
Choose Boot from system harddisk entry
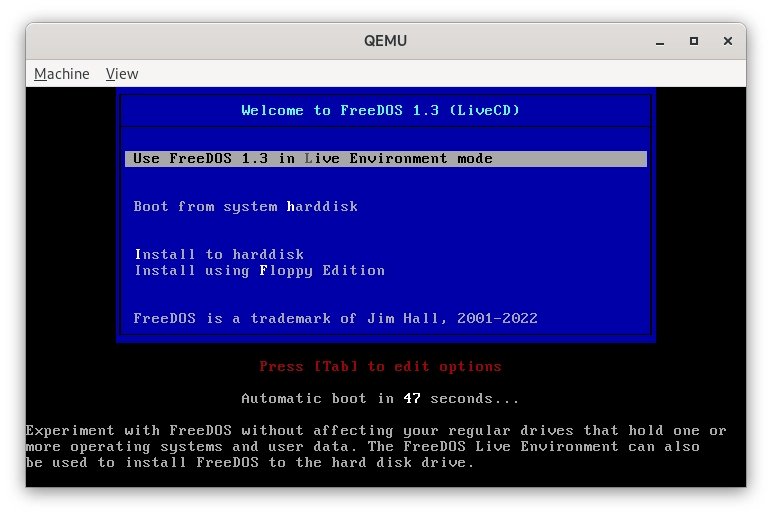245,206
